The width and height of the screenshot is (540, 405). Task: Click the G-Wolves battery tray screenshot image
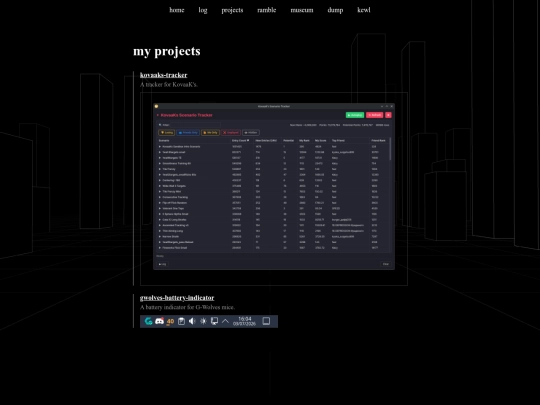pyautogui.click(x=209, y=321)
